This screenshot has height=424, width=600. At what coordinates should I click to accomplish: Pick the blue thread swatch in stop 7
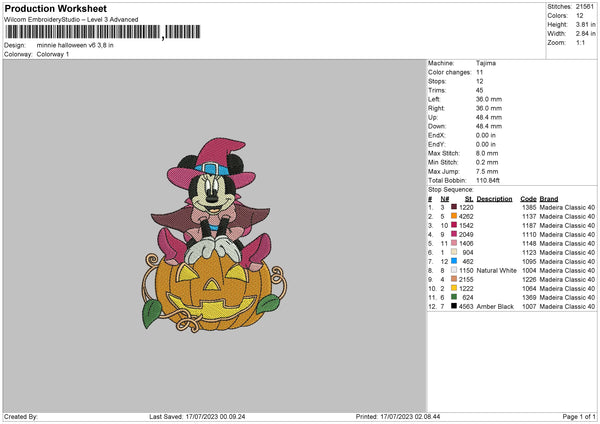tap(456, 261)
